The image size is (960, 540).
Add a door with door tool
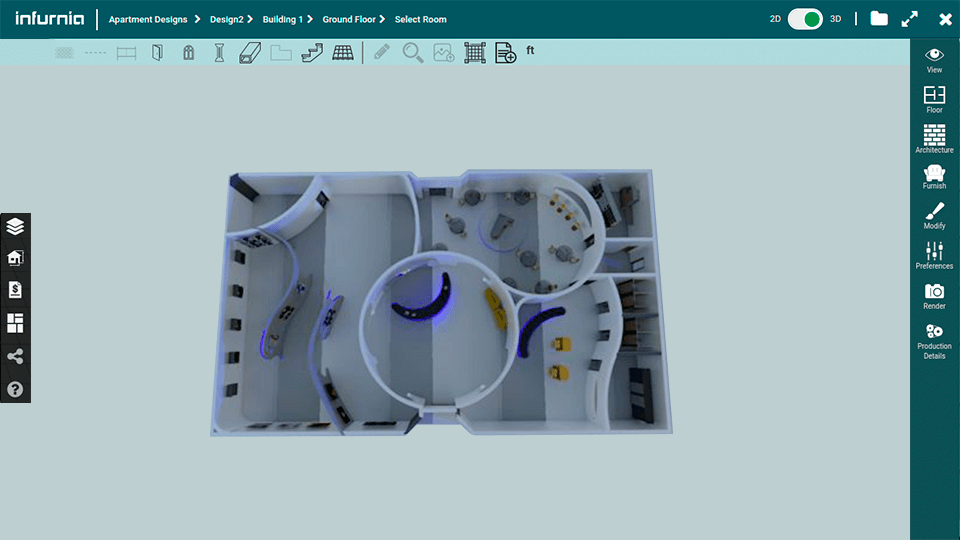[157, 53]
